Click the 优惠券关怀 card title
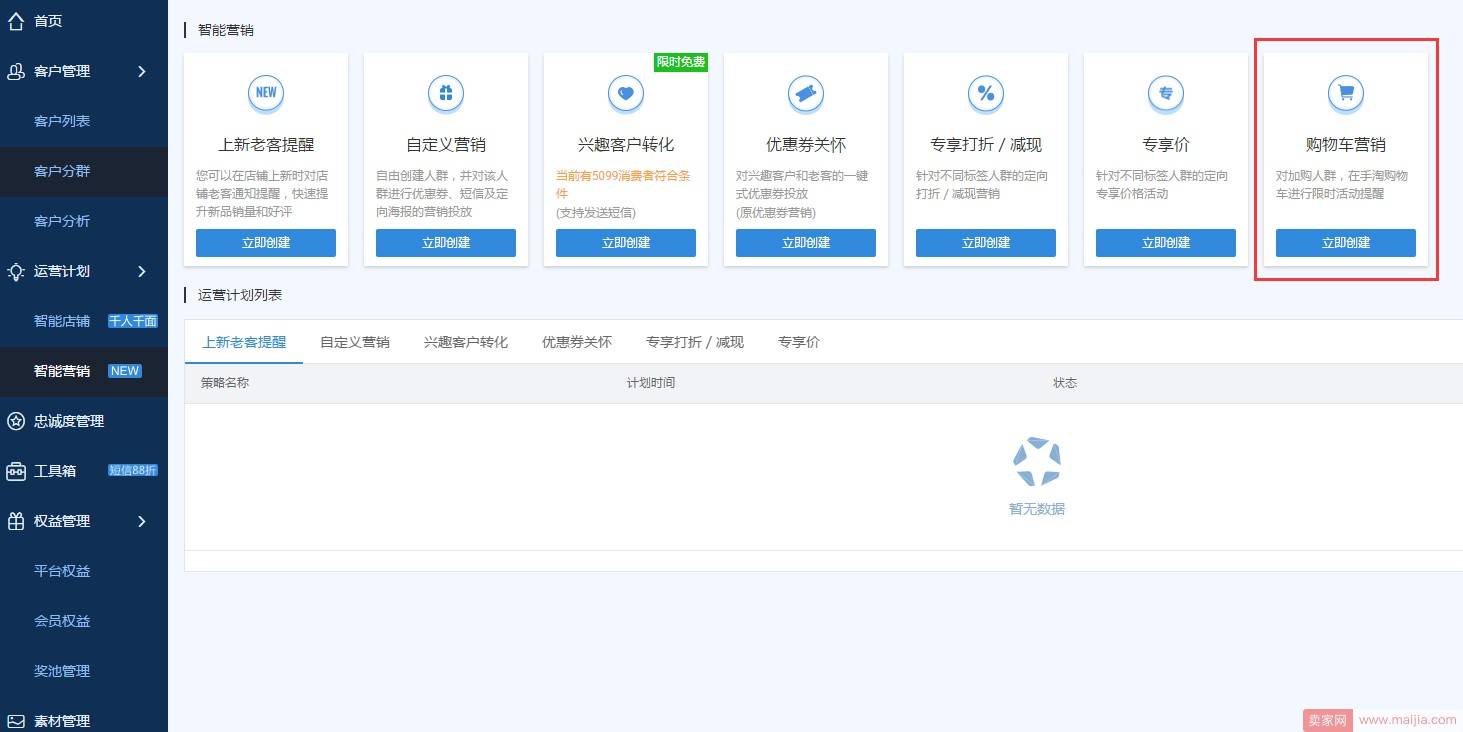This screenshot has width=1463, height=732. (x=806, y=145)
